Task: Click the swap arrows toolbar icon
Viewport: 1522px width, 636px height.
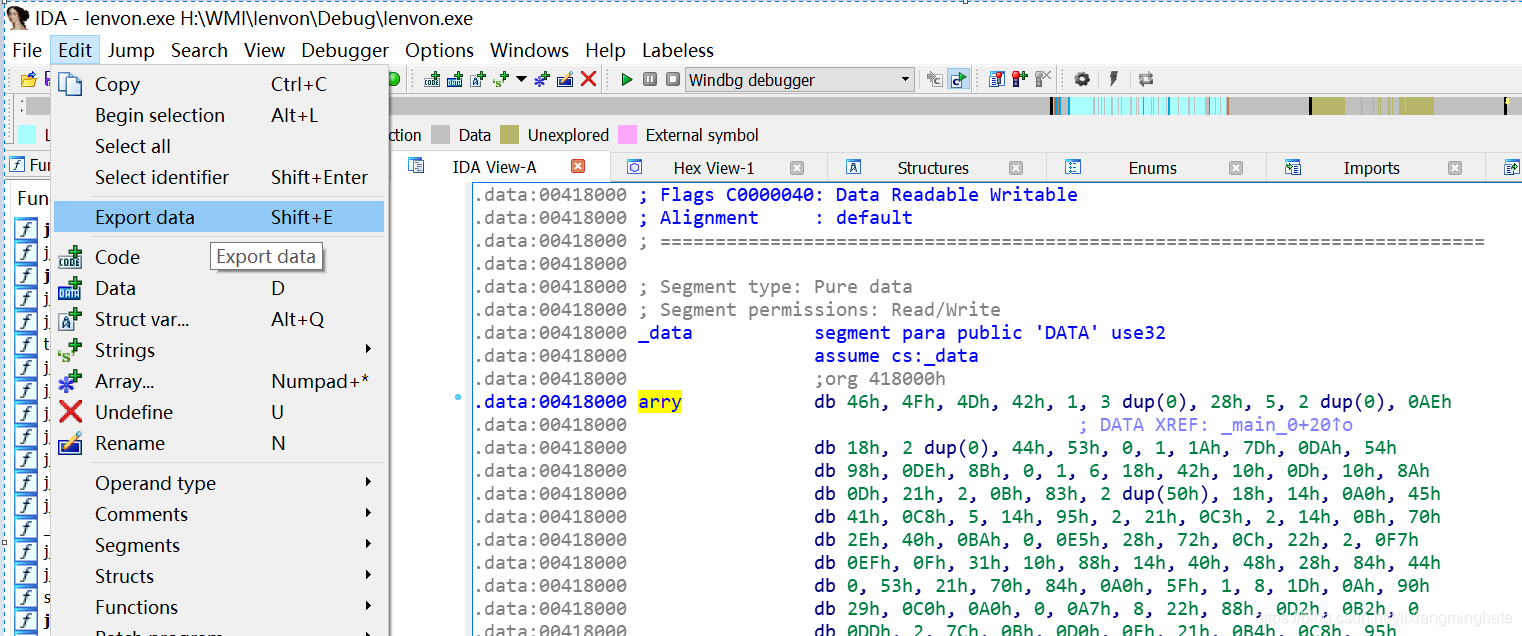Action: (1146, 79)
